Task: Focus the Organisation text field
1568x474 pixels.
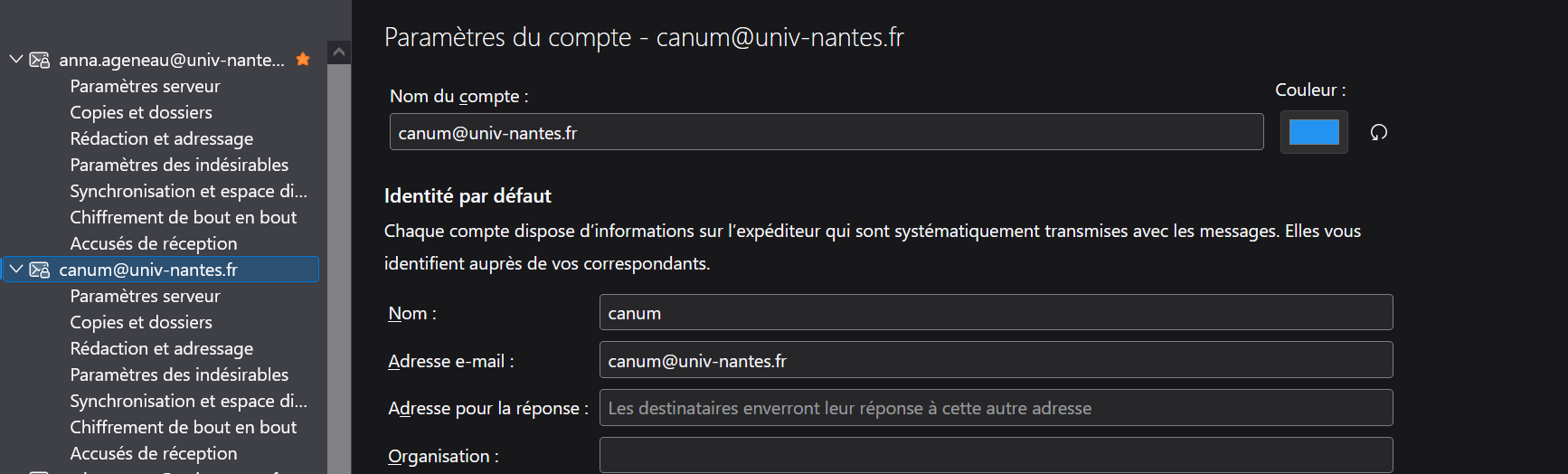Action: coord(995,455)
